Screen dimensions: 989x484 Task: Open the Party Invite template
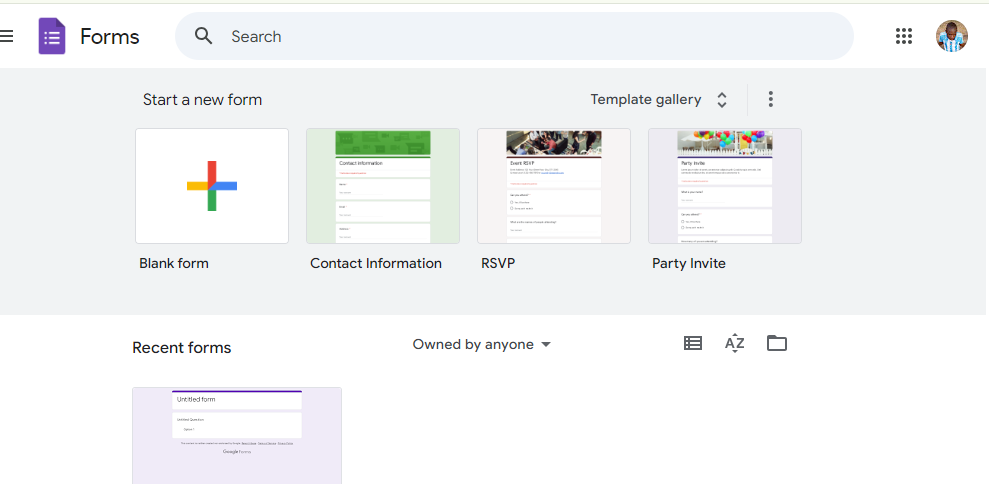click(x=725, y=186)
